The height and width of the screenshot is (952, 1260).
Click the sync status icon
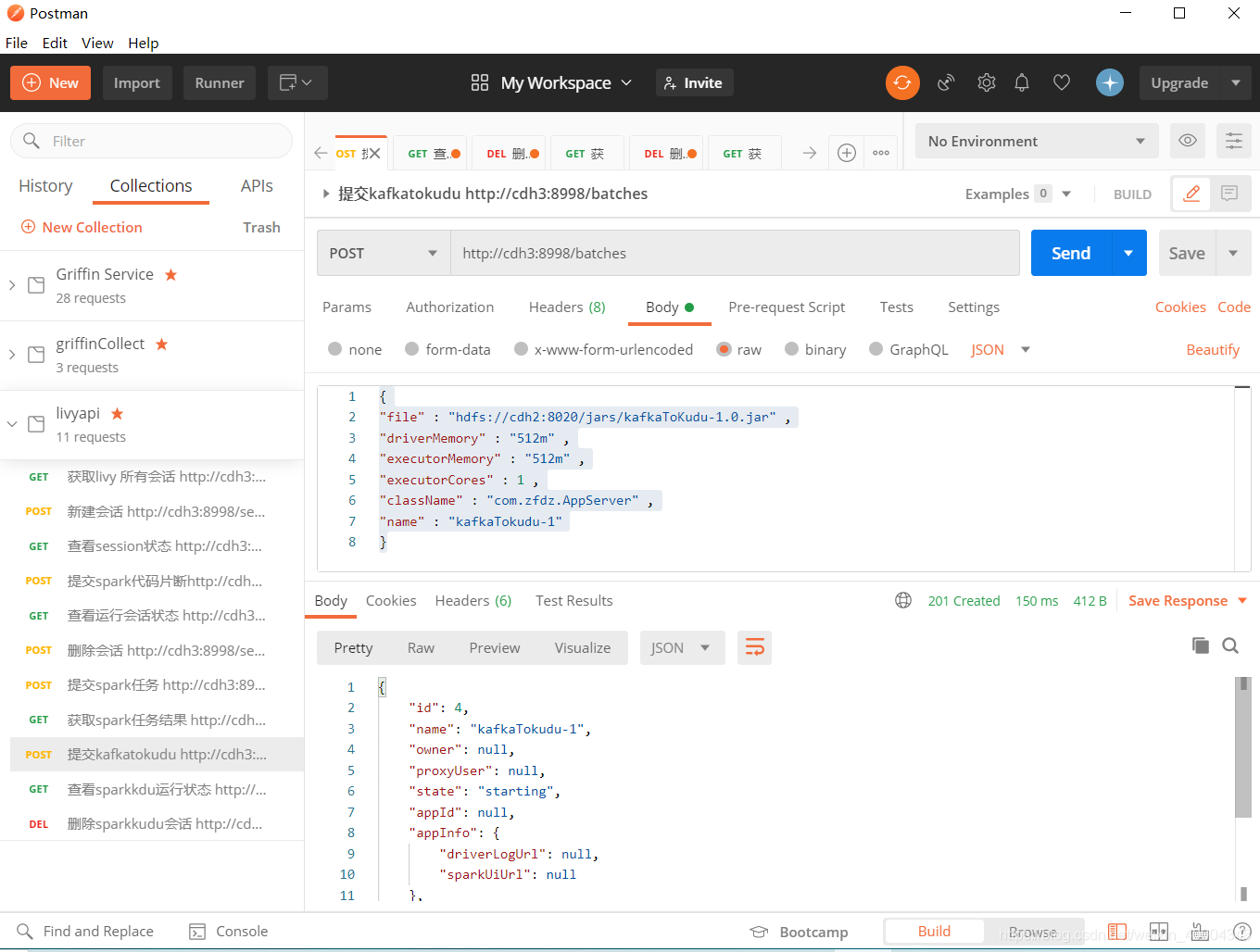pos(902,82)
